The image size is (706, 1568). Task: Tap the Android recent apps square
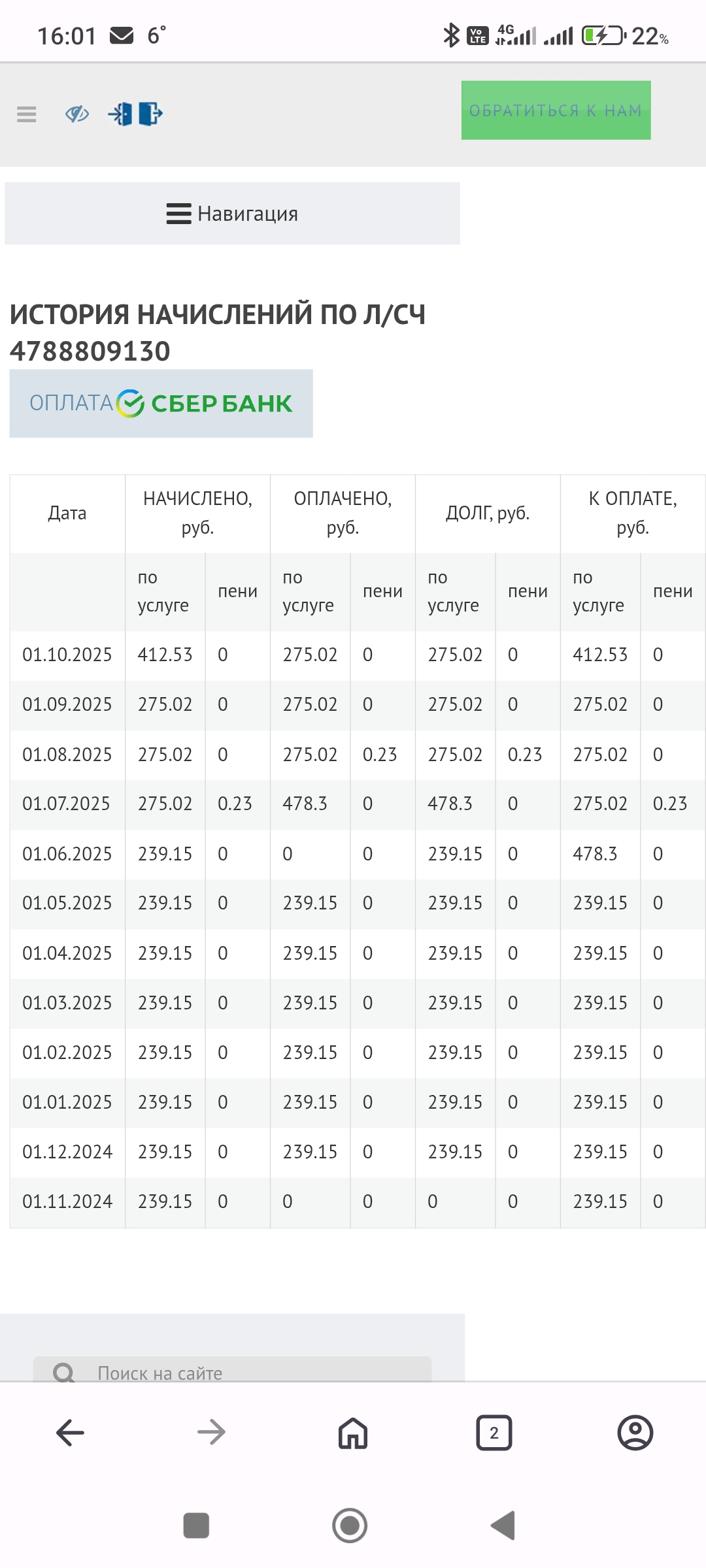(x=196, y=1526)
